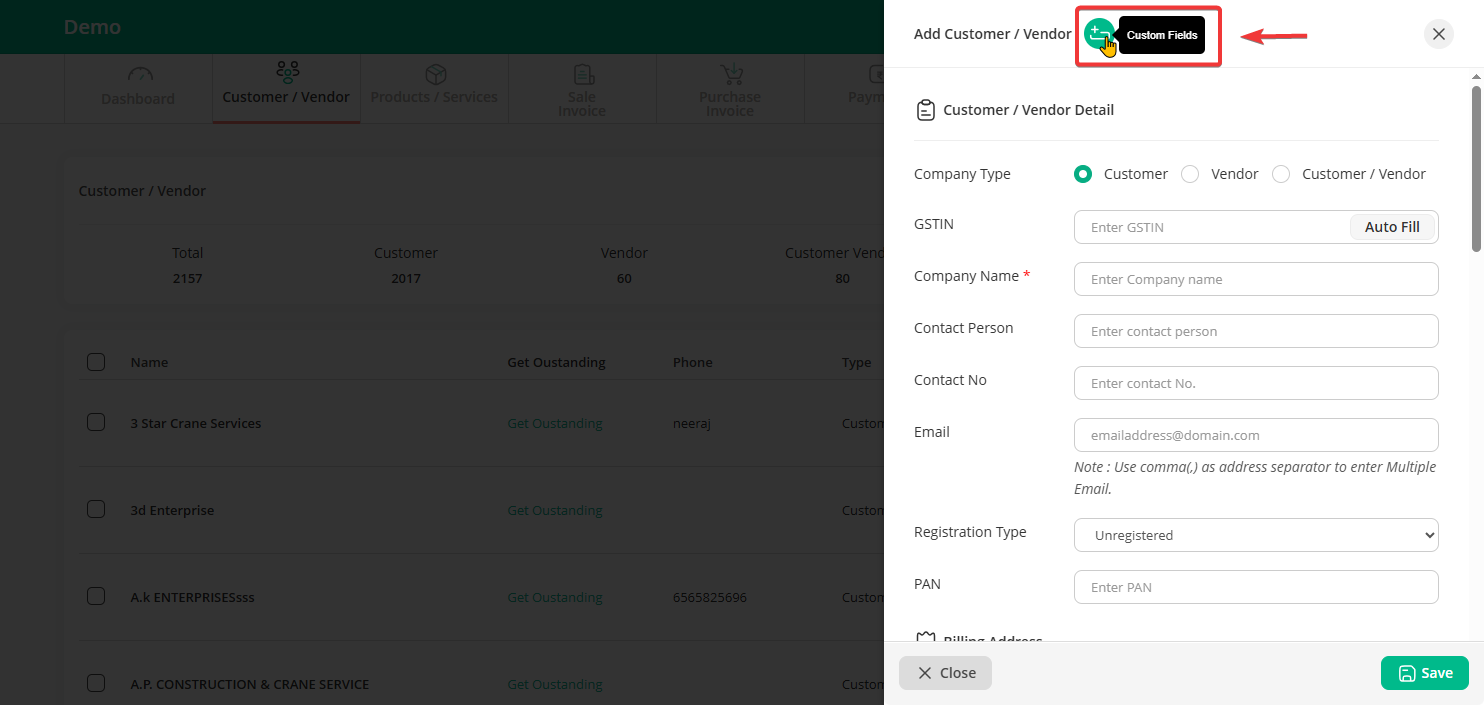Click Get Oustanding link for 3d Enterprise
Viewport: 1484px width, 705px height.
tap(554, 510)
